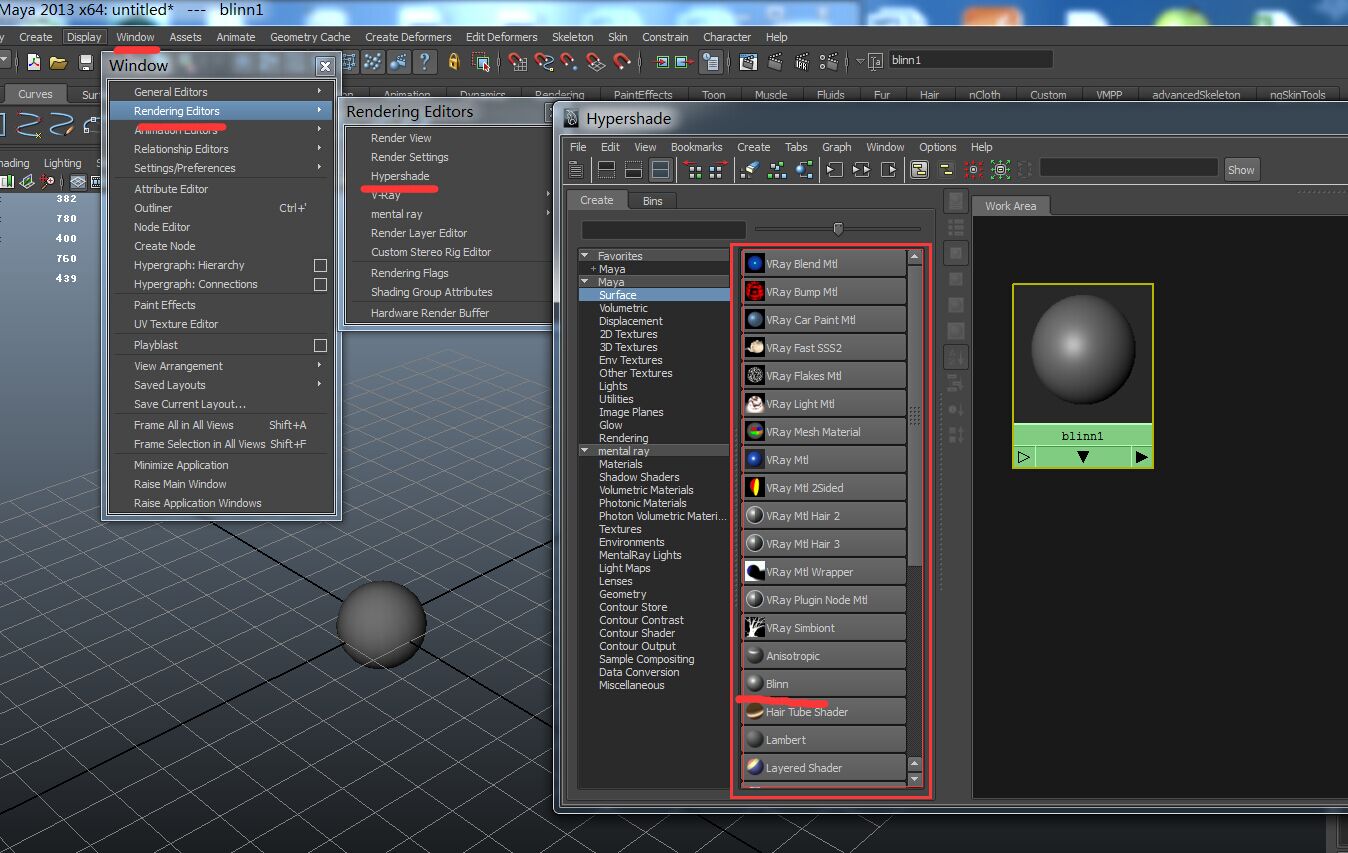Image resolution: width=1348 pixels, height=853 pixels.
Task: Create a Blinn material
Action: (x=824, y=684)
